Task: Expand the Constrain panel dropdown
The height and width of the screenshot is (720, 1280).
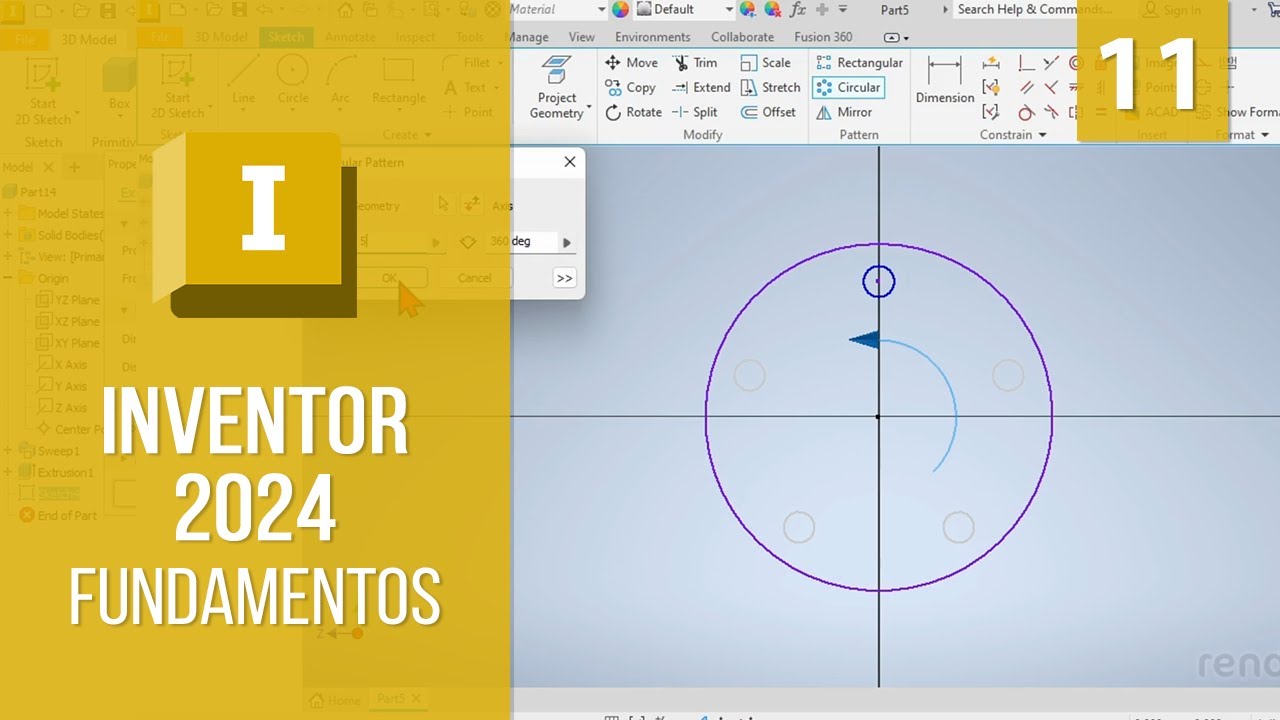Action: point(1042,135)
